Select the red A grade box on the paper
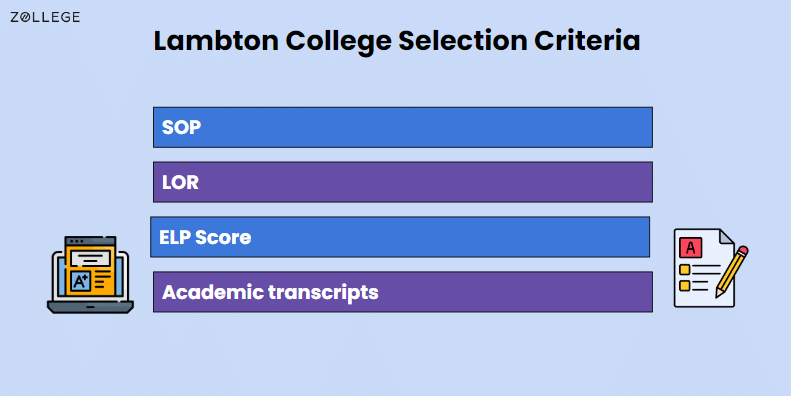The width and height of the screenshot is (791, 396). coord(691,248)
